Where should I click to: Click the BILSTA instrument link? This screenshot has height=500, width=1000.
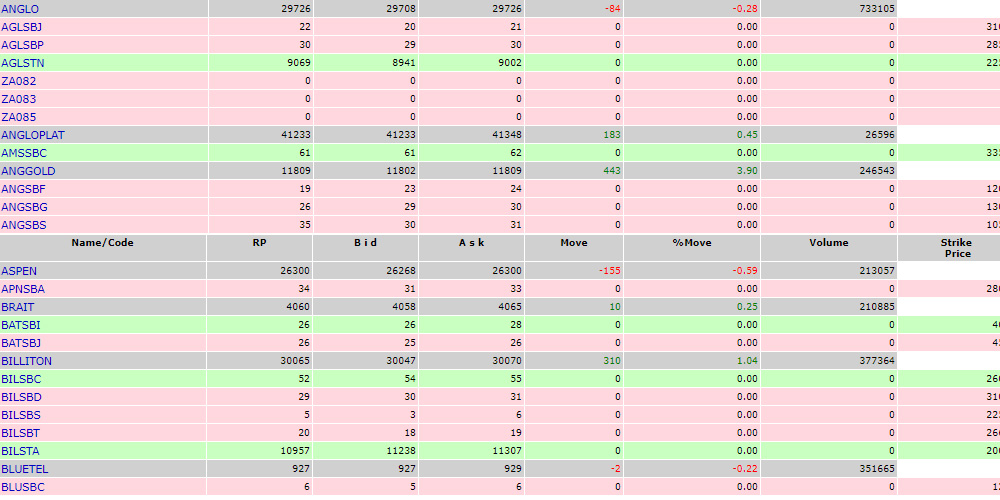click(21, 451)
